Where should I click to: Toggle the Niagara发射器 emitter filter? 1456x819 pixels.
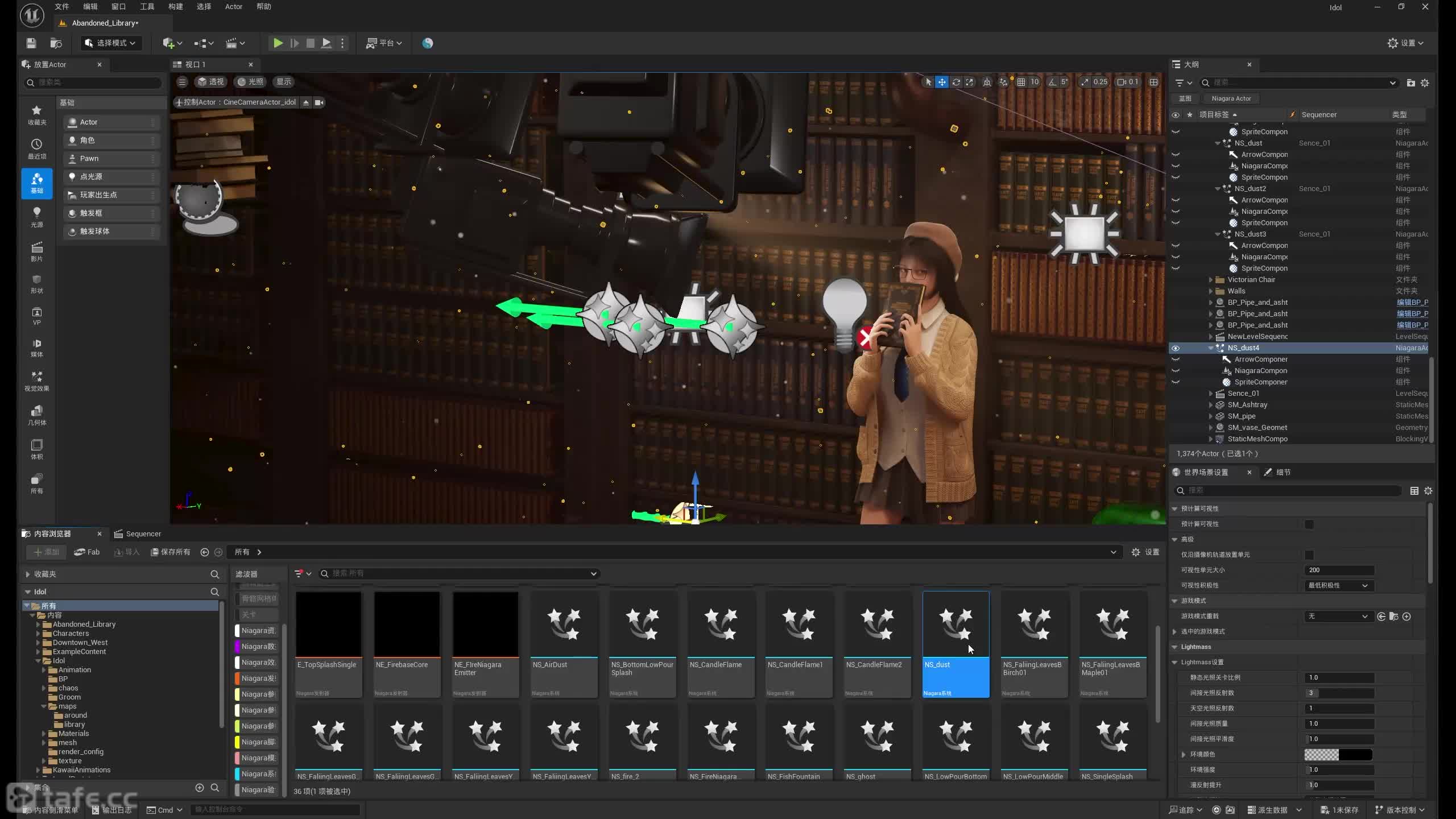pos(256,679)
